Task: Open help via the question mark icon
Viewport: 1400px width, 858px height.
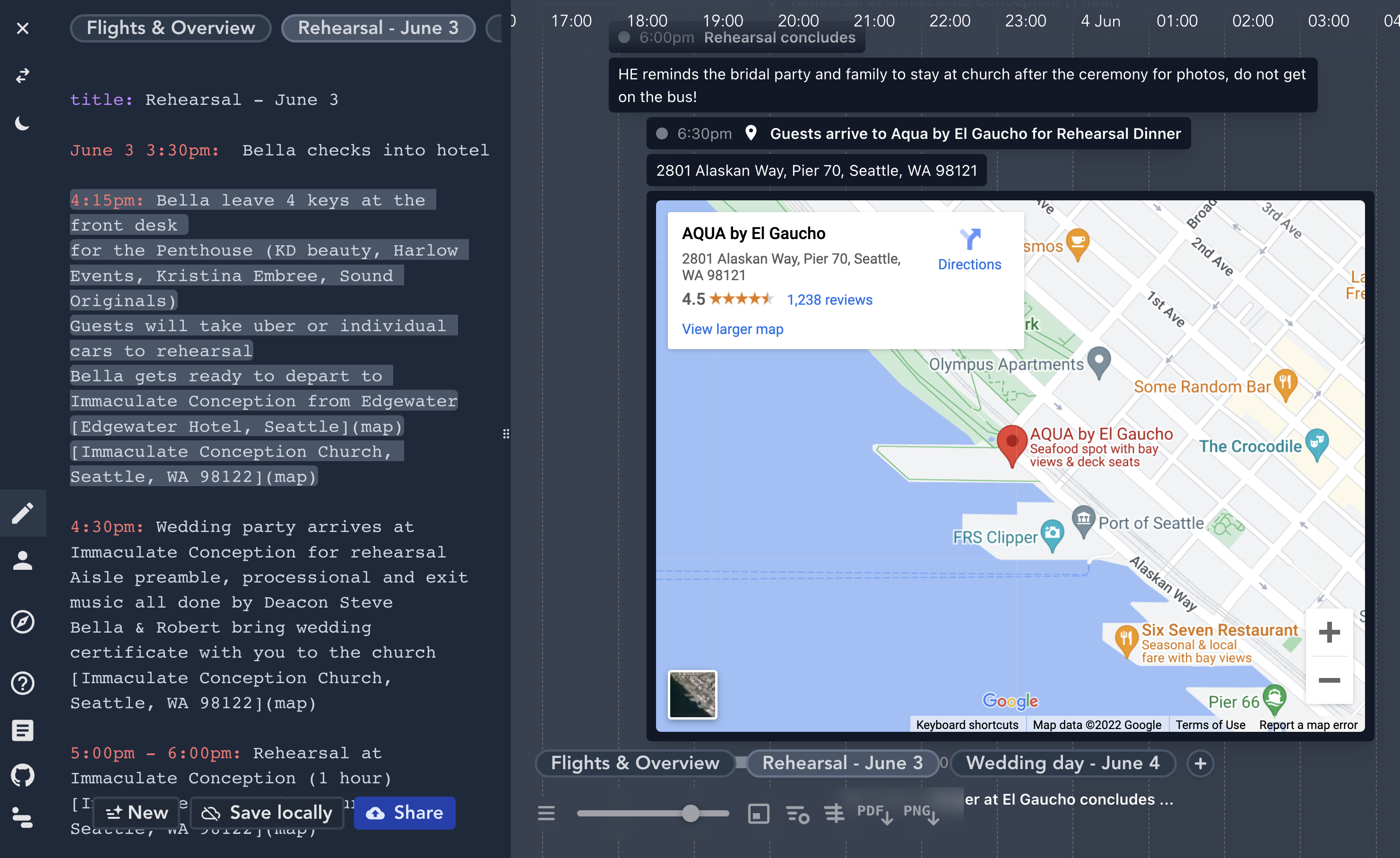Action: tap(23, 683)
